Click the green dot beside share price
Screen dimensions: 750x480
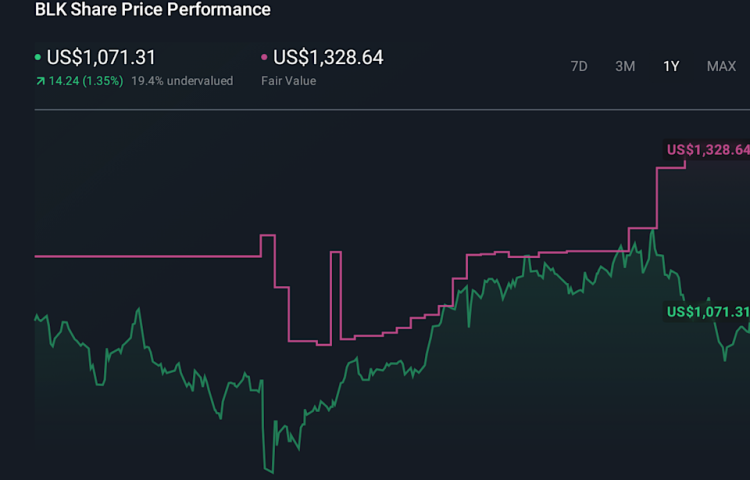tap(38, 58)
